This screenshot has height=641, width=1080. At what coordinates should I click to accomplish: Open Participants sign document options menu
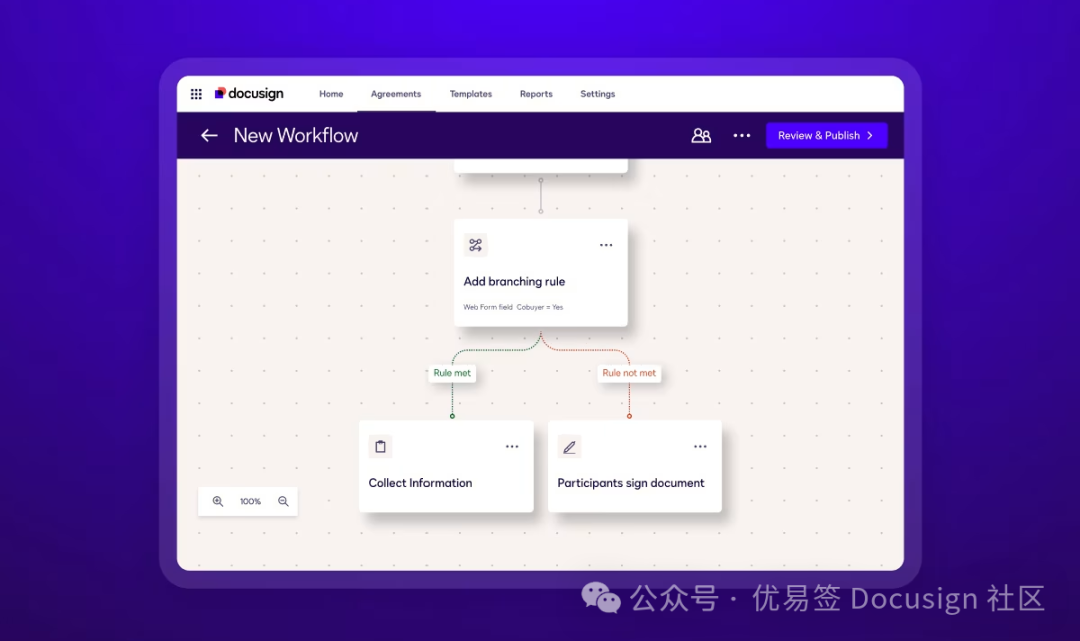[x=700, y=447]
